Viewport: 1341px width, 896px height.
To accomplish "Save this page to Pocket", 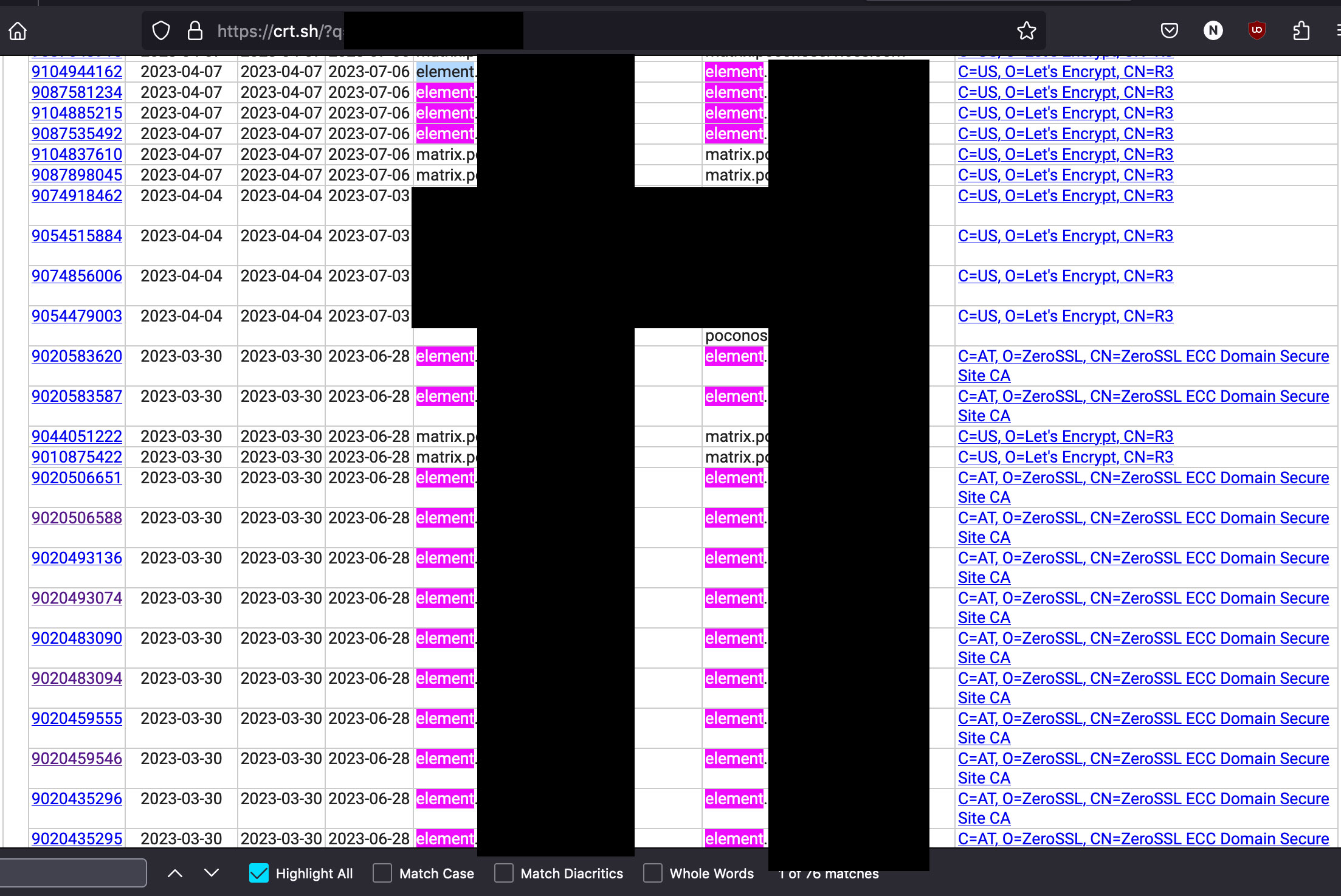I will tap(1169, 30).
